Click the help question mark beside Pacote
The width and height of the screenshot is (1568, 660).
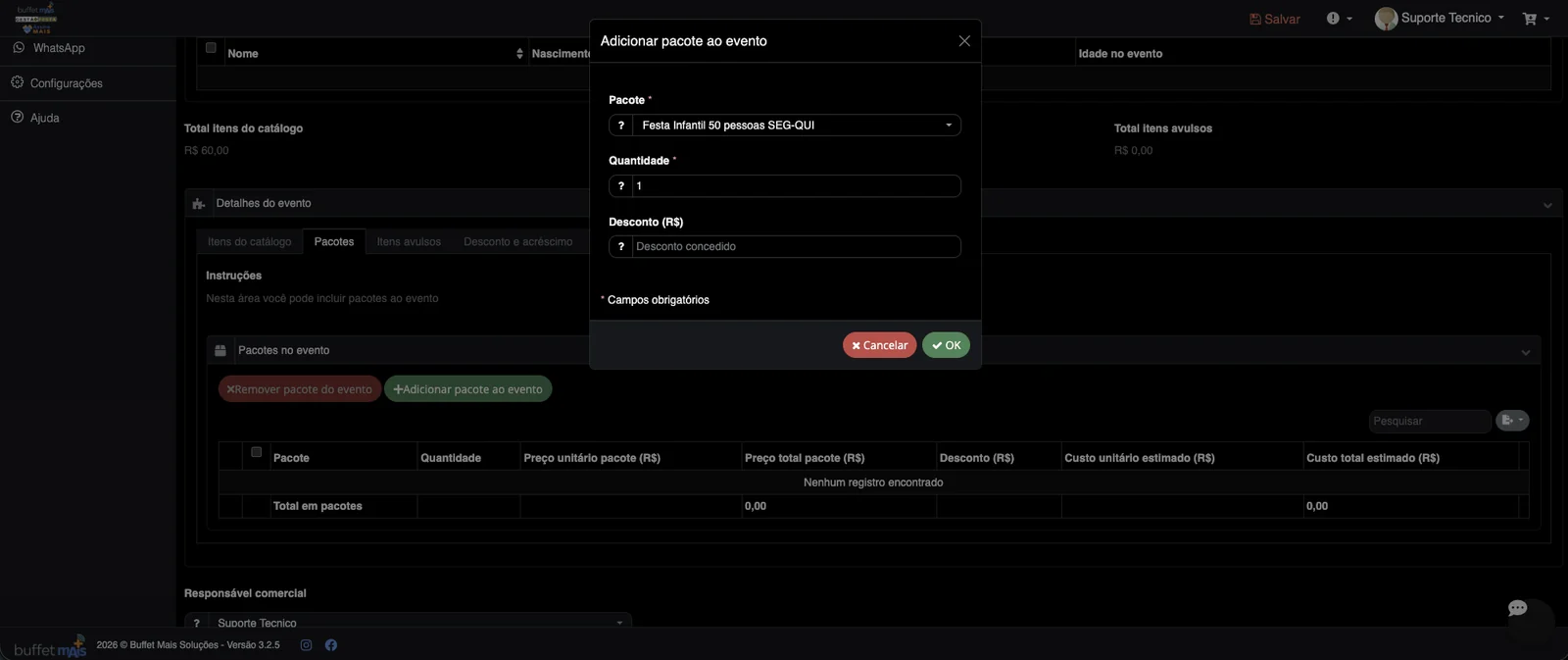pyautogui.click(x=620, y=126)
